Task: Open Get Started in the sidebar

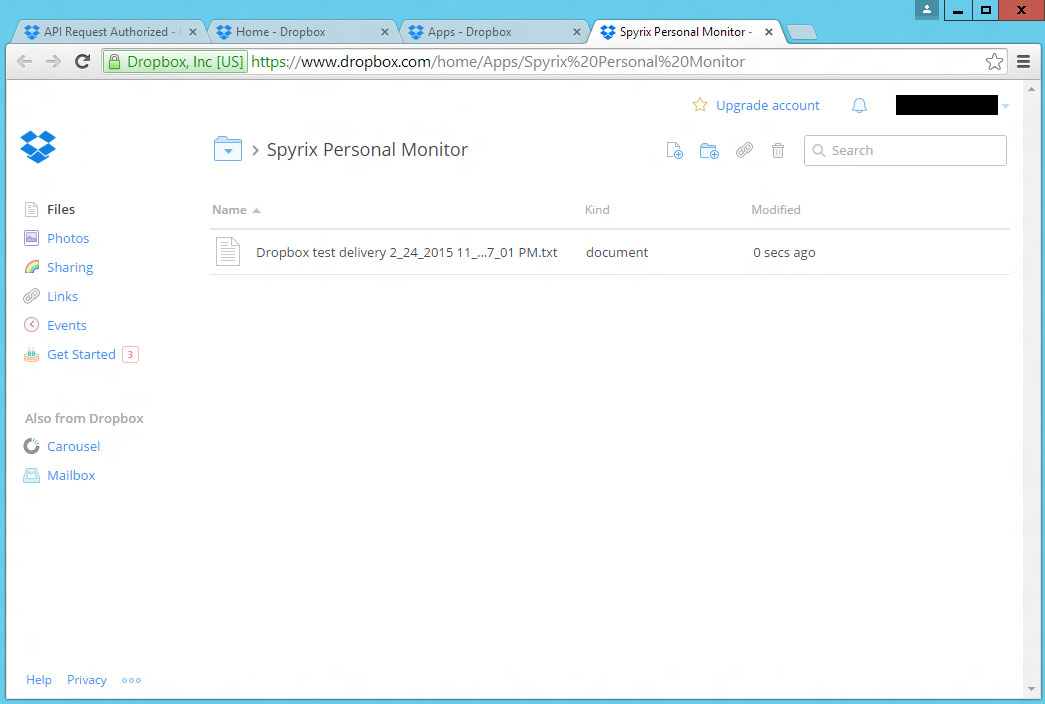Action: [81, 355]
